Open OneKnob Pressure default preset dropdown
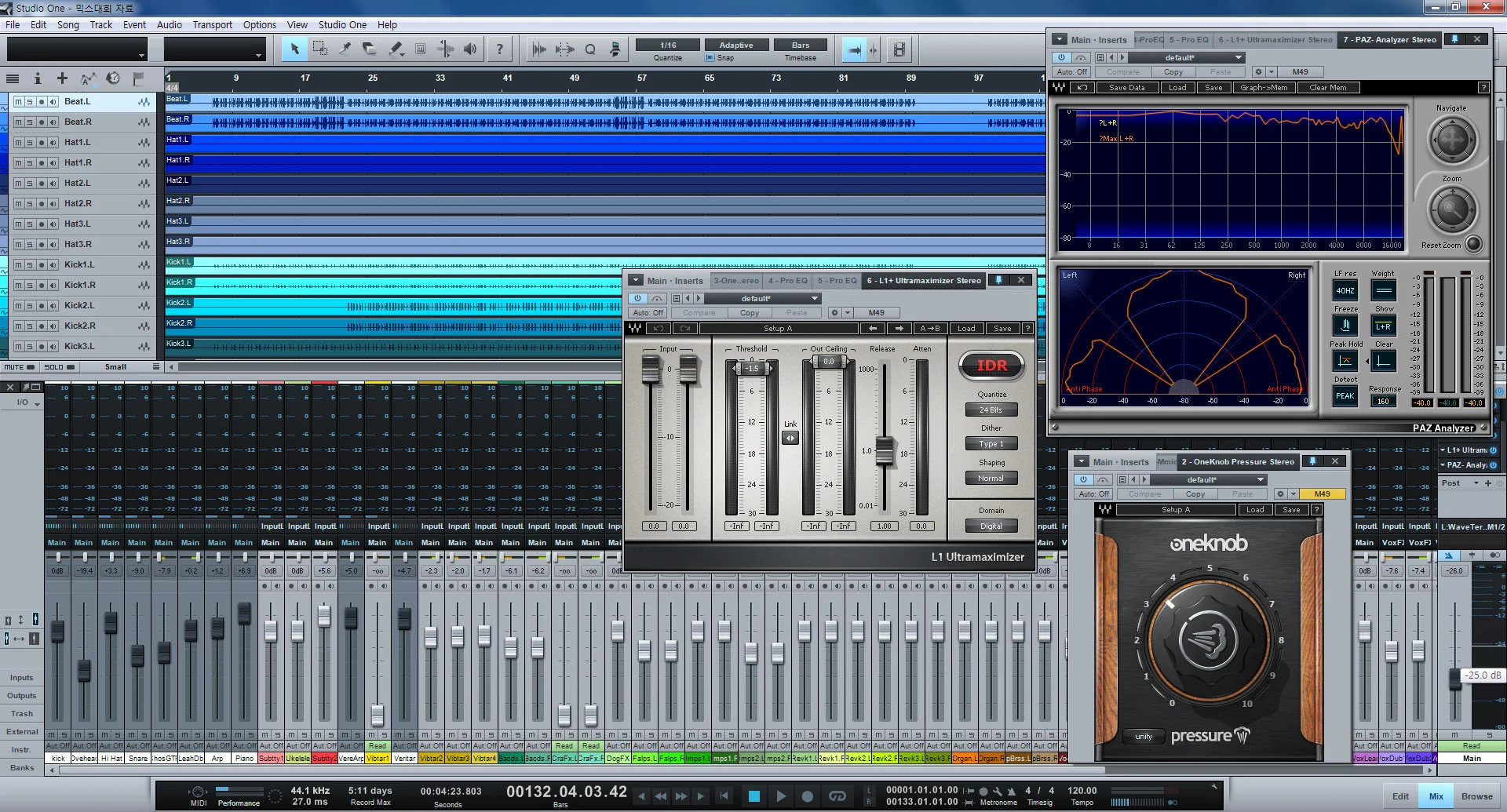The height and width of the screenshot is (812, 1507). pos(1208,479)
